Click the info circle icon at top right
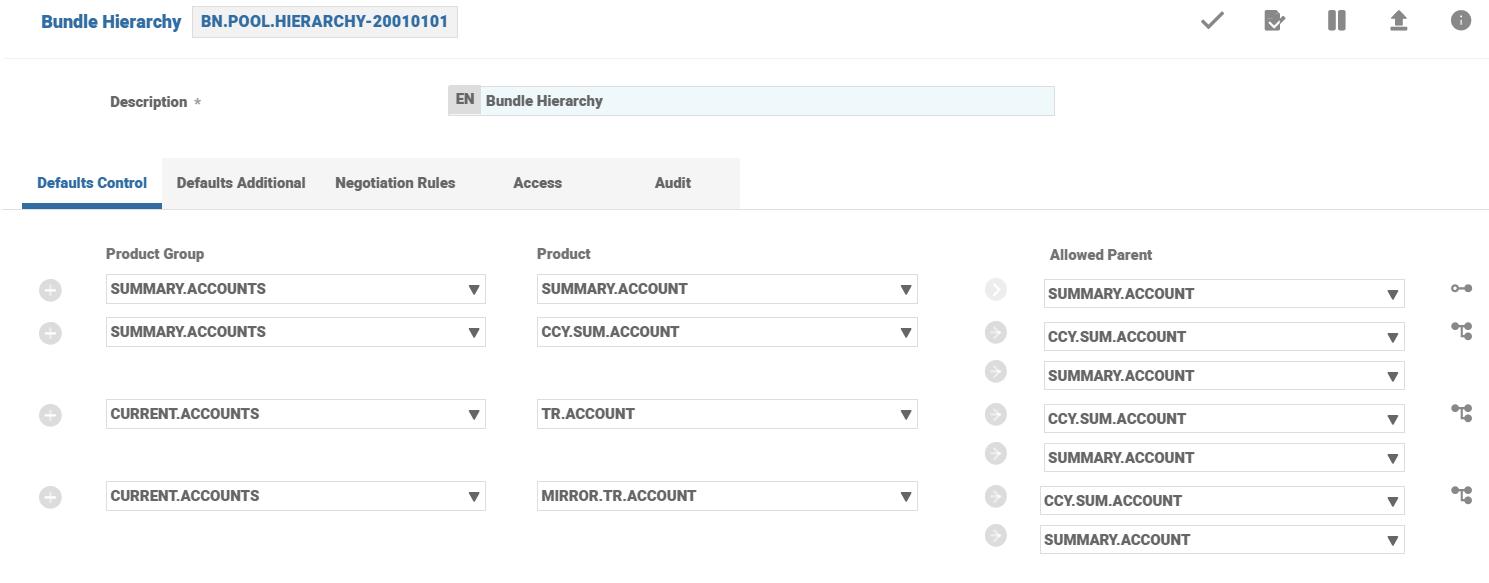 [1460, 21]
